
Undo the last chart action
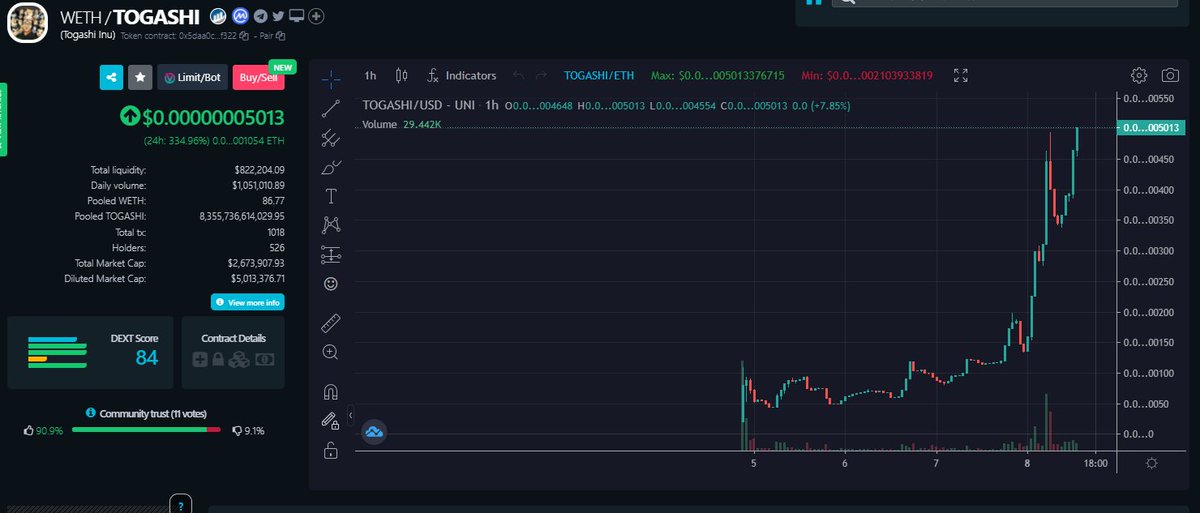click(x=517, y=75)
